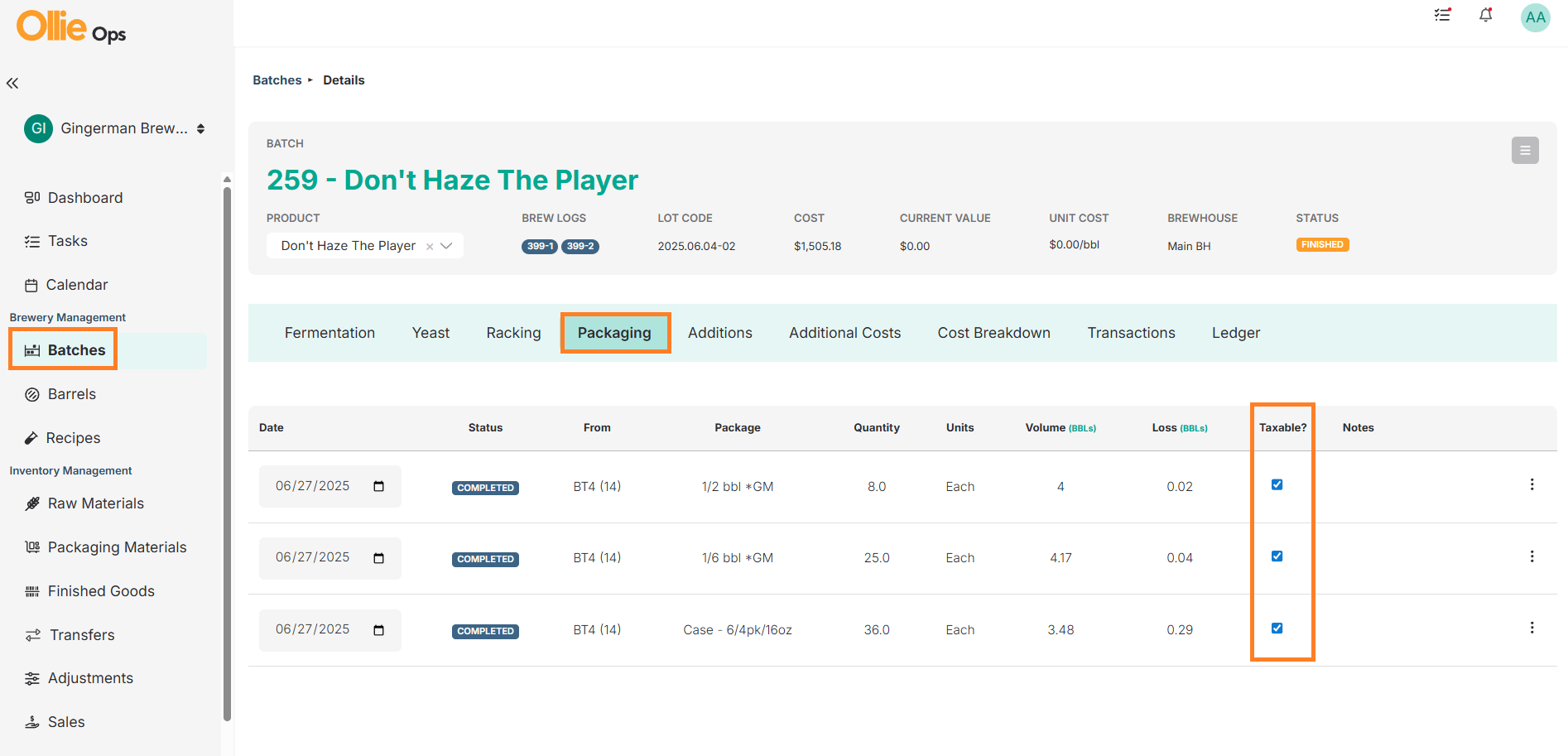Open the date field of 1/6 bbl row

pos(330,558)
